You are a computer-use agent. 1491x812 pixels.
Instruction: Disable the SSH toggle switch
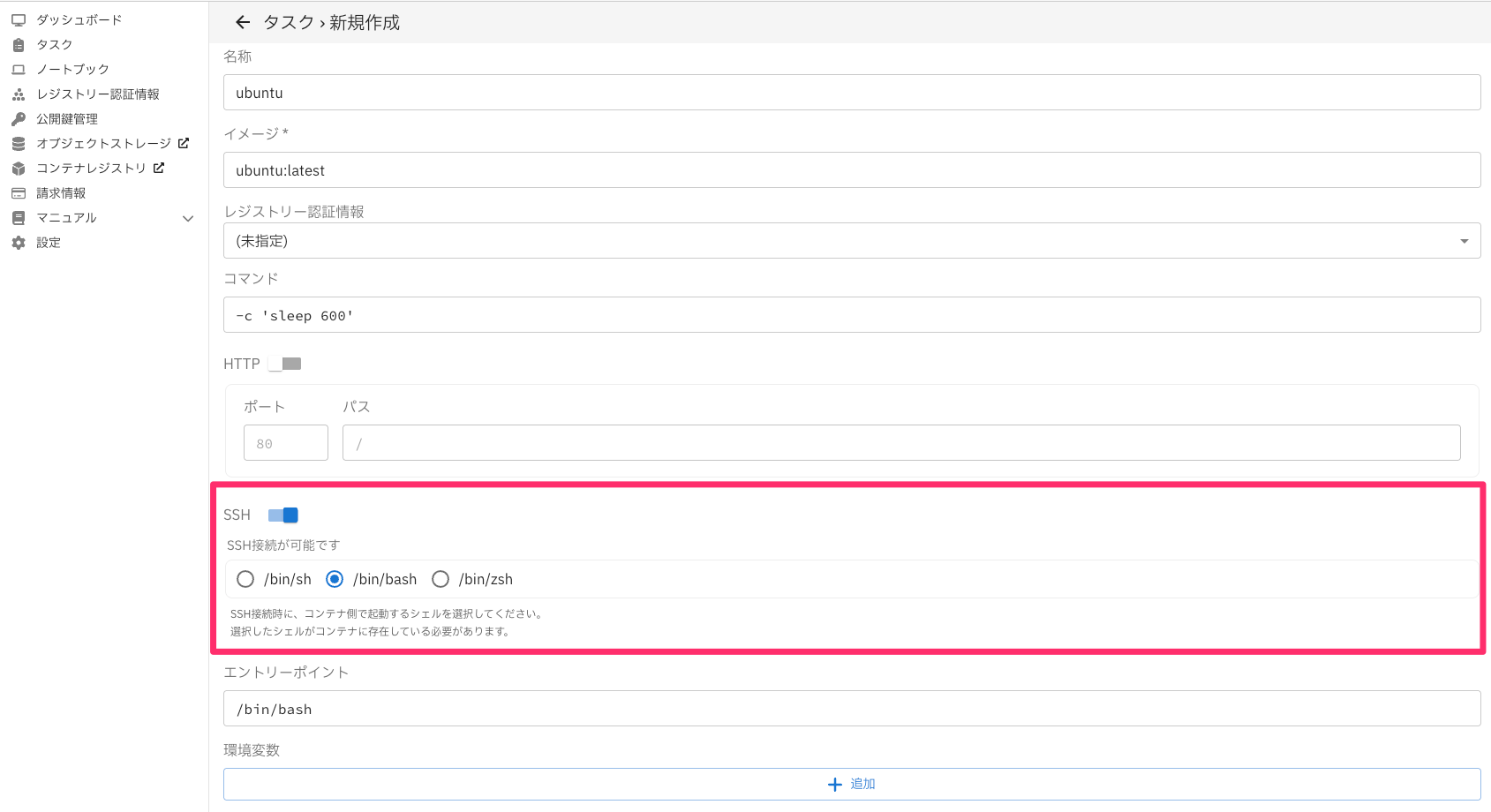[x=283, y=515]
